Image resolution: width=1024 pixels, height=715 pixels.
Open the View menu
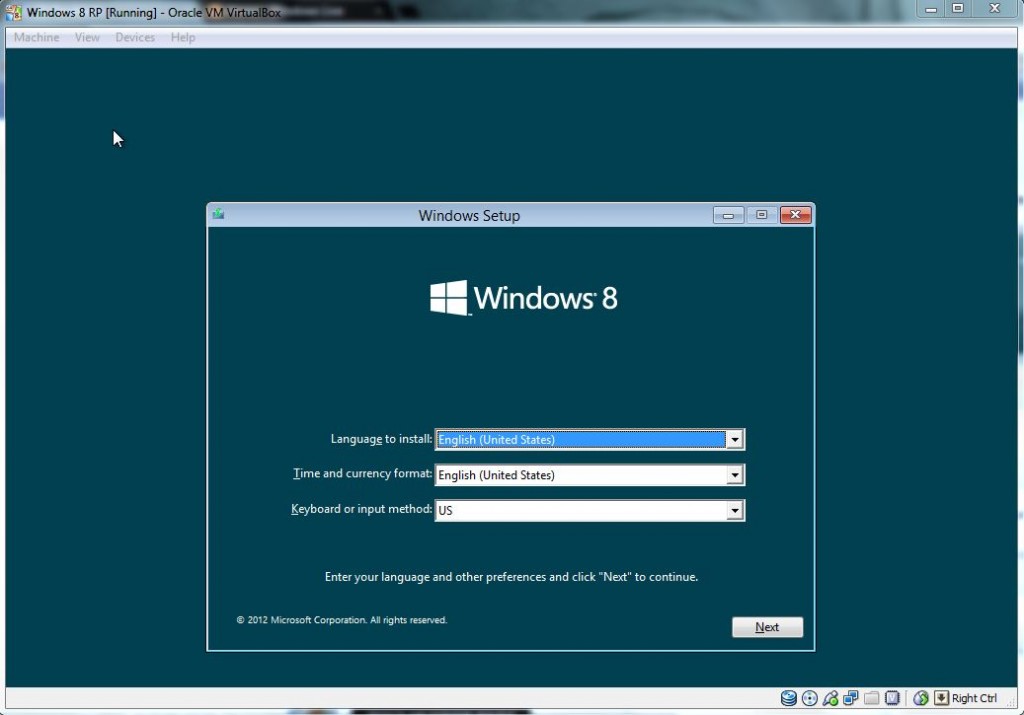coord(87,37)
